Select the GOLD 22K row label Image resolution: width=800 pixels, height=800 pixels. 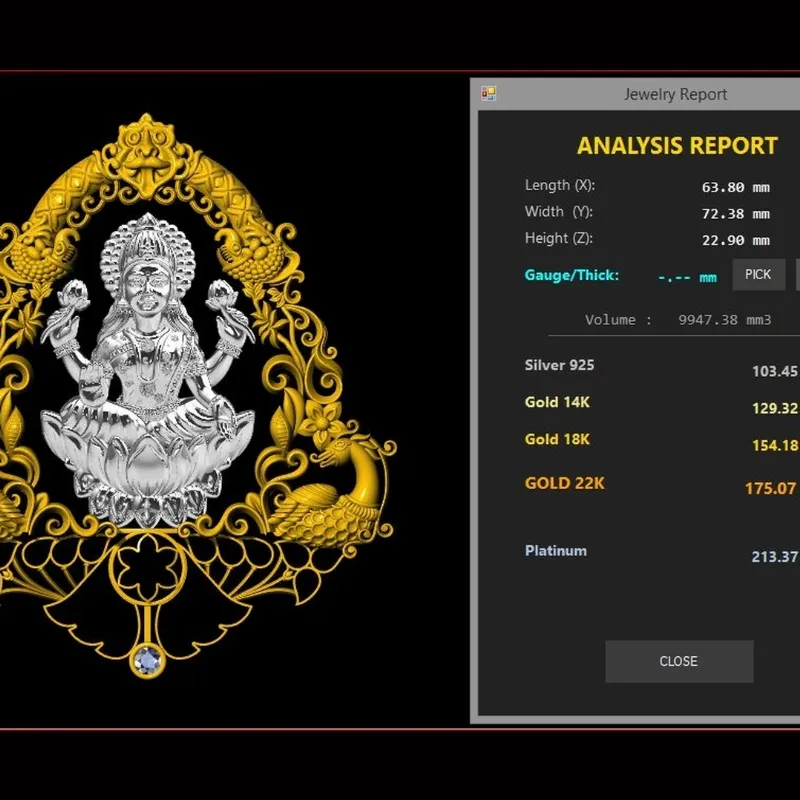click(x=564, y=483)
